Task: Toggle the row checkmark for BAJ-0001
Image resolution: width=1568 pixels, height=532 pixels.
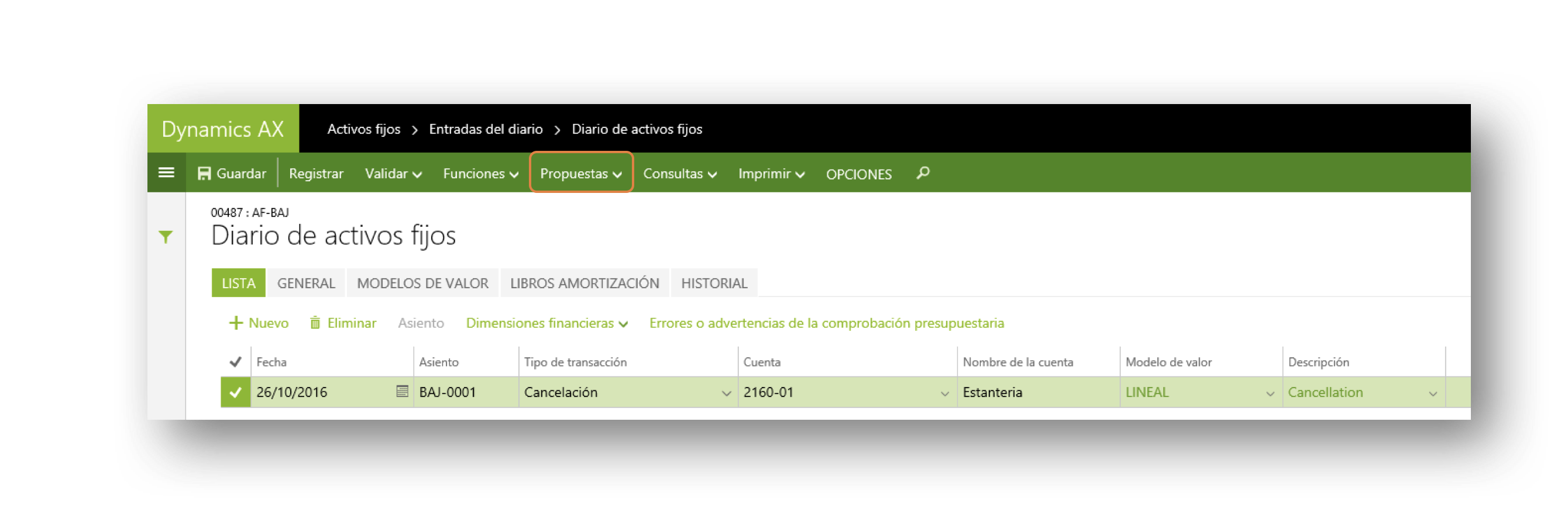Action: tap(236, 392)
